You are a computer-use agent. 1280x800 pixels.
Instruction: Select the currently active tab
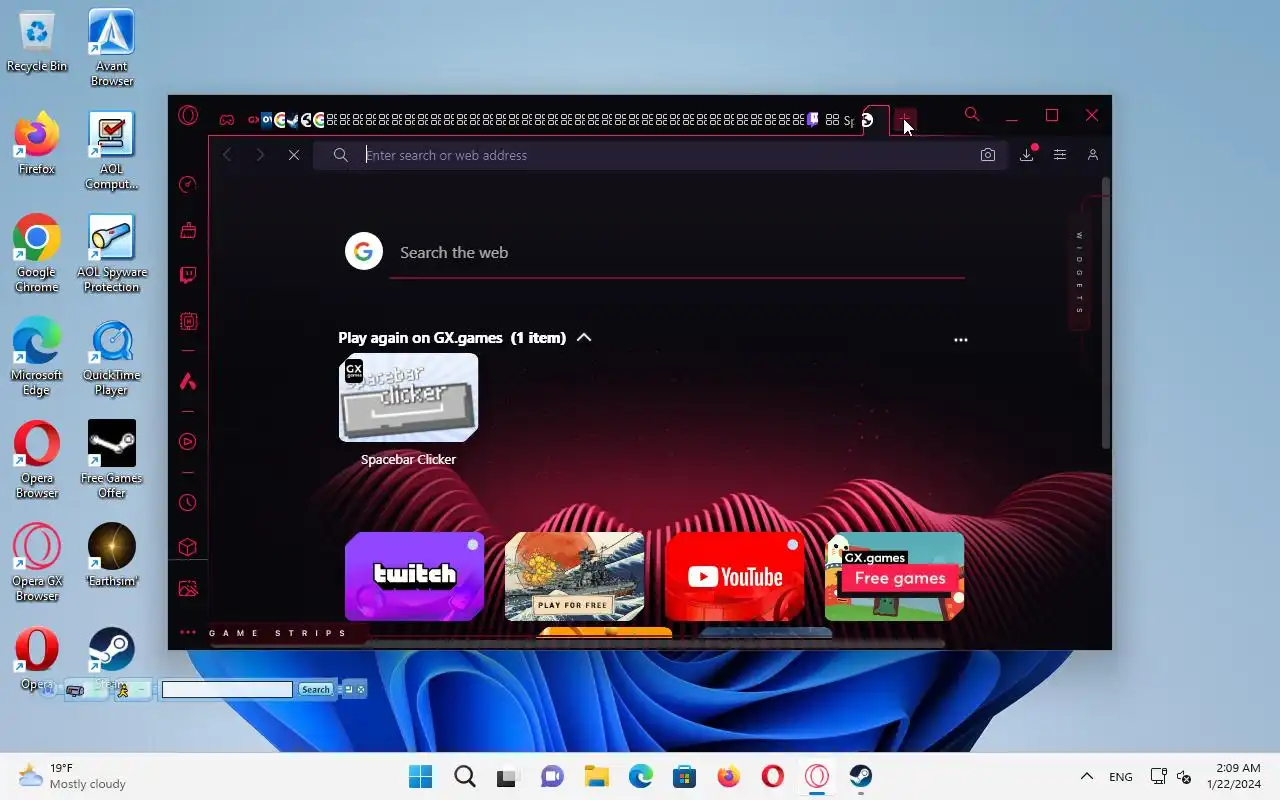[875, 120]
